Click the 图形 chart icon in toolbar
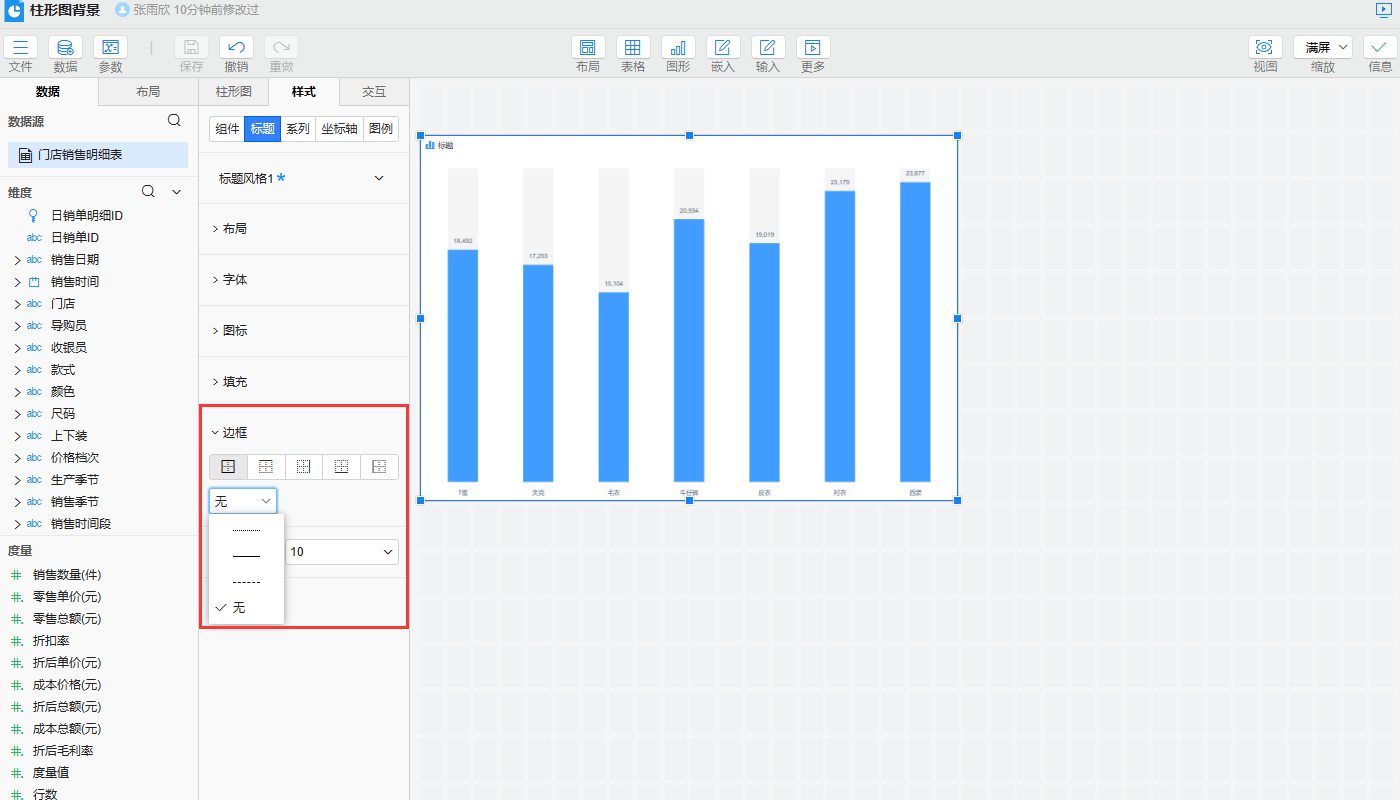Viewport: 1400px width, 800px height. [x=678, y=47]
